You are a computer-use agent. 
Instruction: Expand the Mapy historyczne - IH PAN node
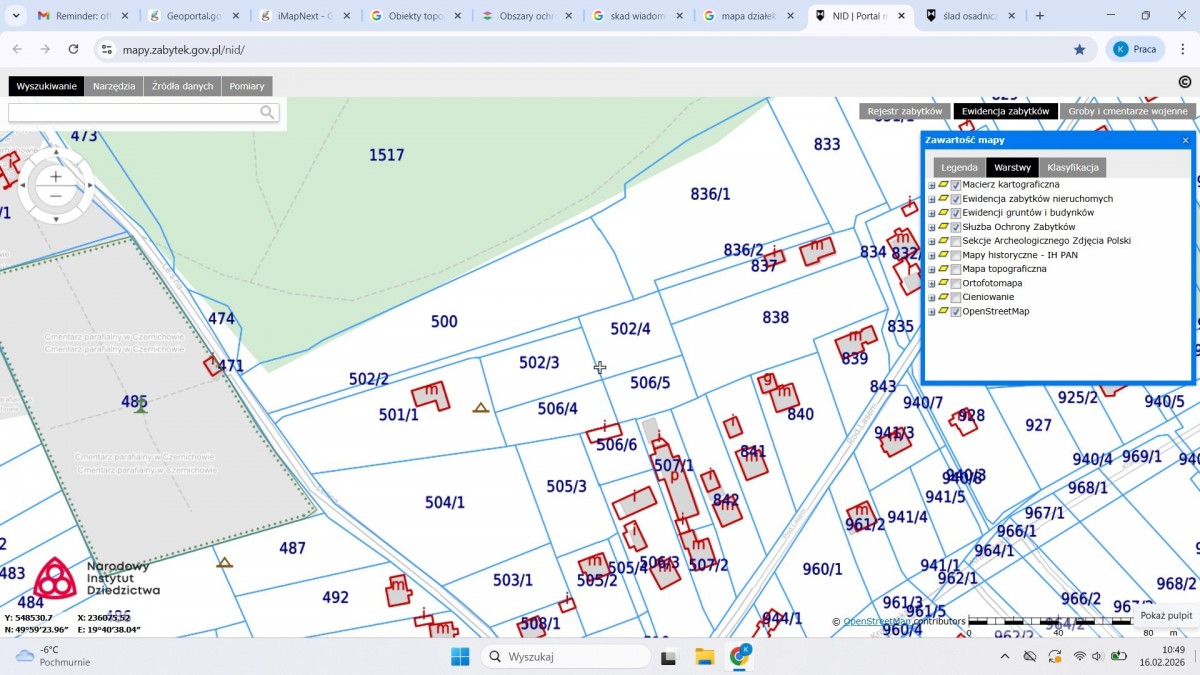932,256
